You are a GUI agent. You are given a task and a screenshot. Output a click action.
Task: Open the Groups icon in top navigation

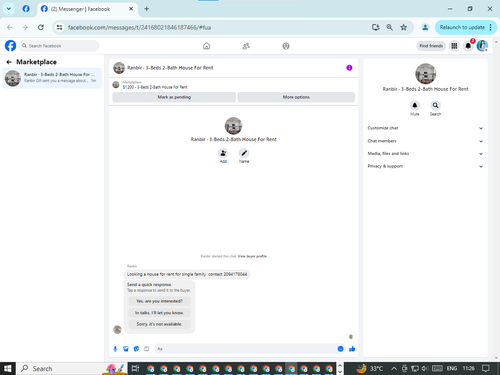[x=286, y=46]
